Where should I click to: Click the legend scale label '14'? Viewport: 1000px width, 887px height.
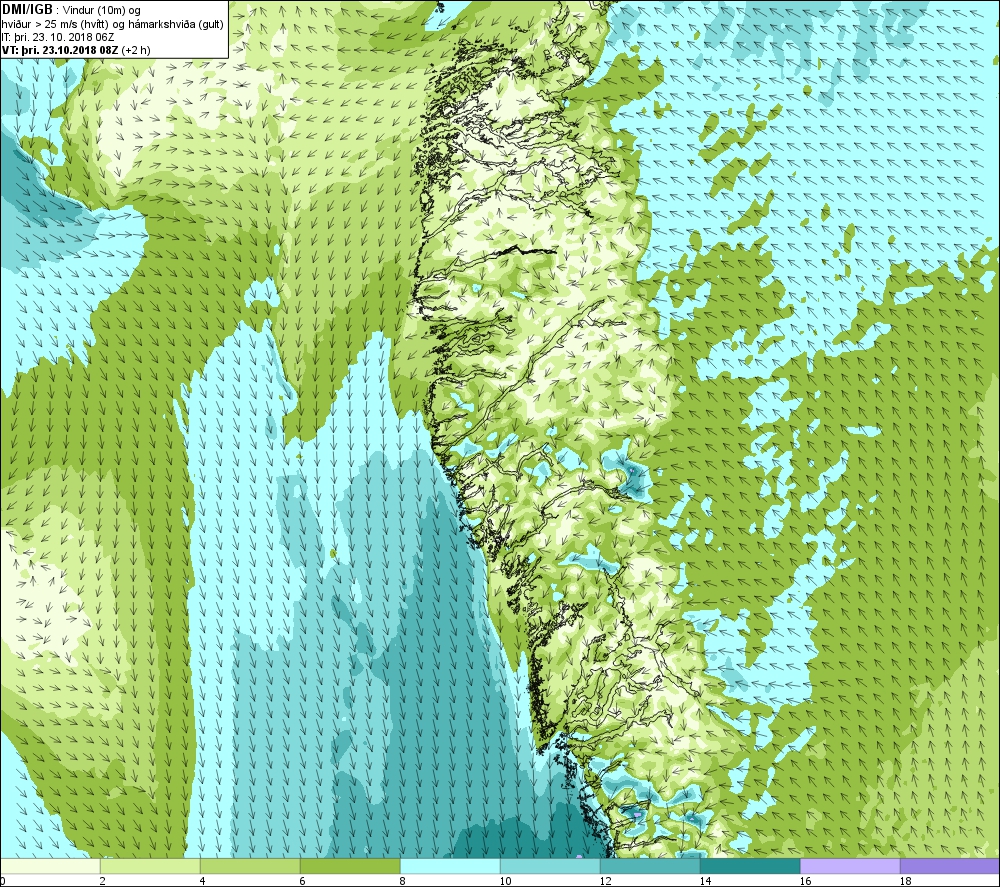coord(705,881)
